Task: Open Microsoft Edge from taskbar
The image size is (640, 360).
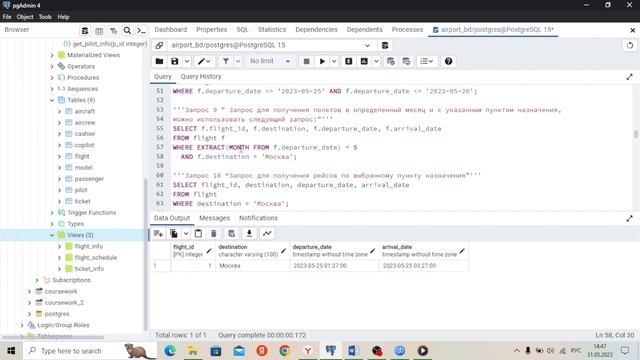Action: pyautogui.click(x=170, y=351)
